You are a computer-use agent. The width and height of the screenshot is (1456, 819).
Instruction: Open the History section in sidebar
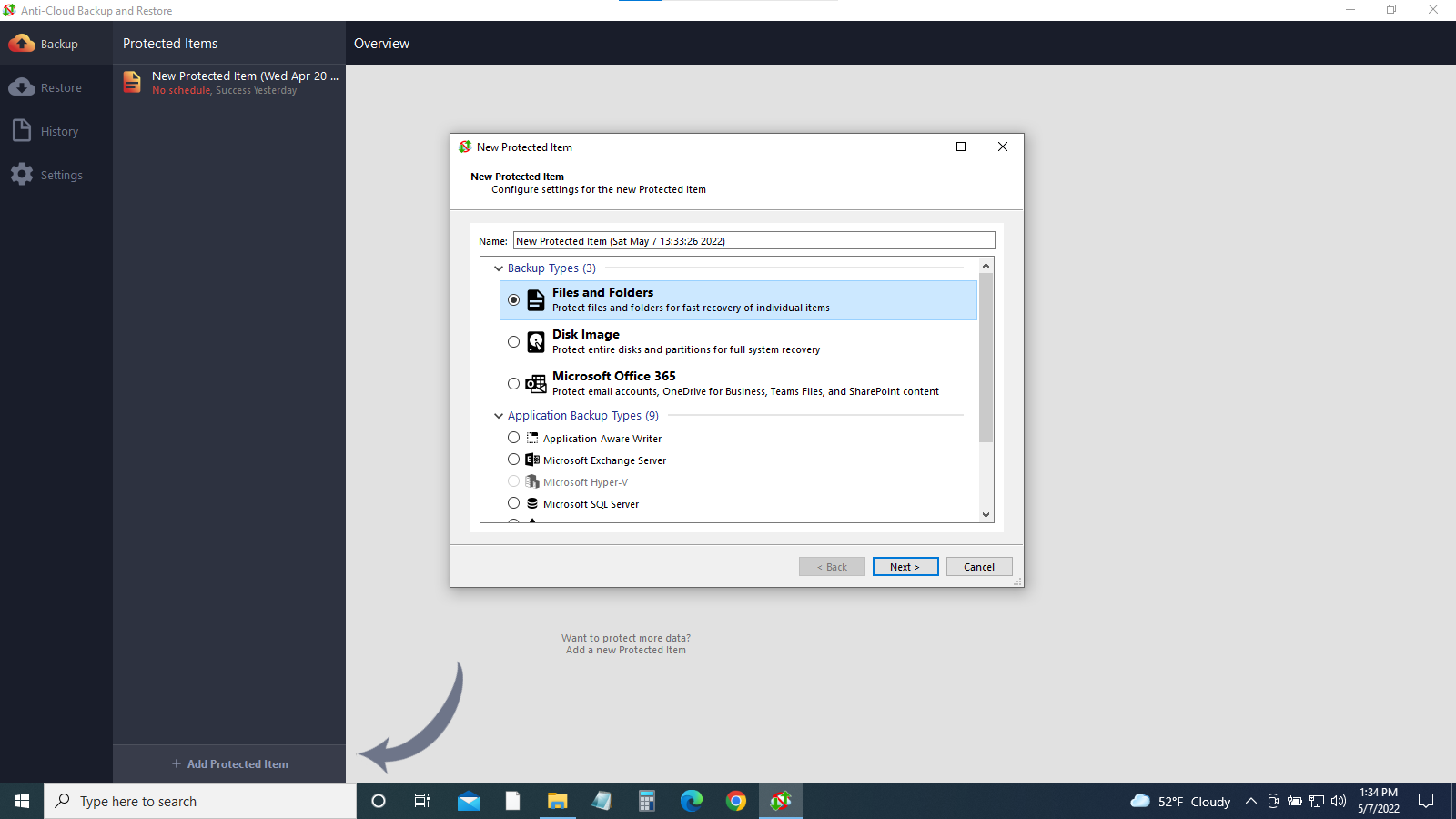coord(56,131)
